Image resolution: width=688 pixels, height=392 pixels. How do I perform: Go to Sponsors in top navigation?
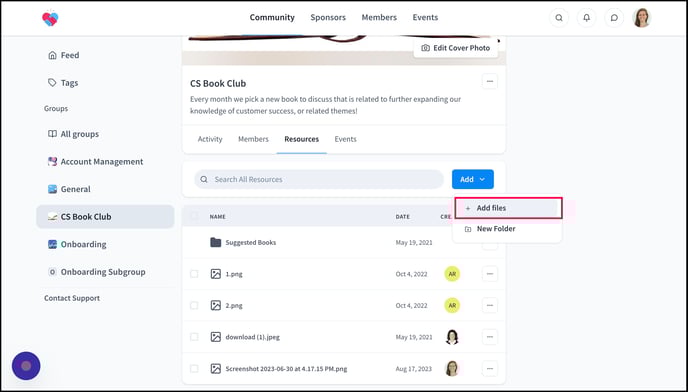(328, 18)
